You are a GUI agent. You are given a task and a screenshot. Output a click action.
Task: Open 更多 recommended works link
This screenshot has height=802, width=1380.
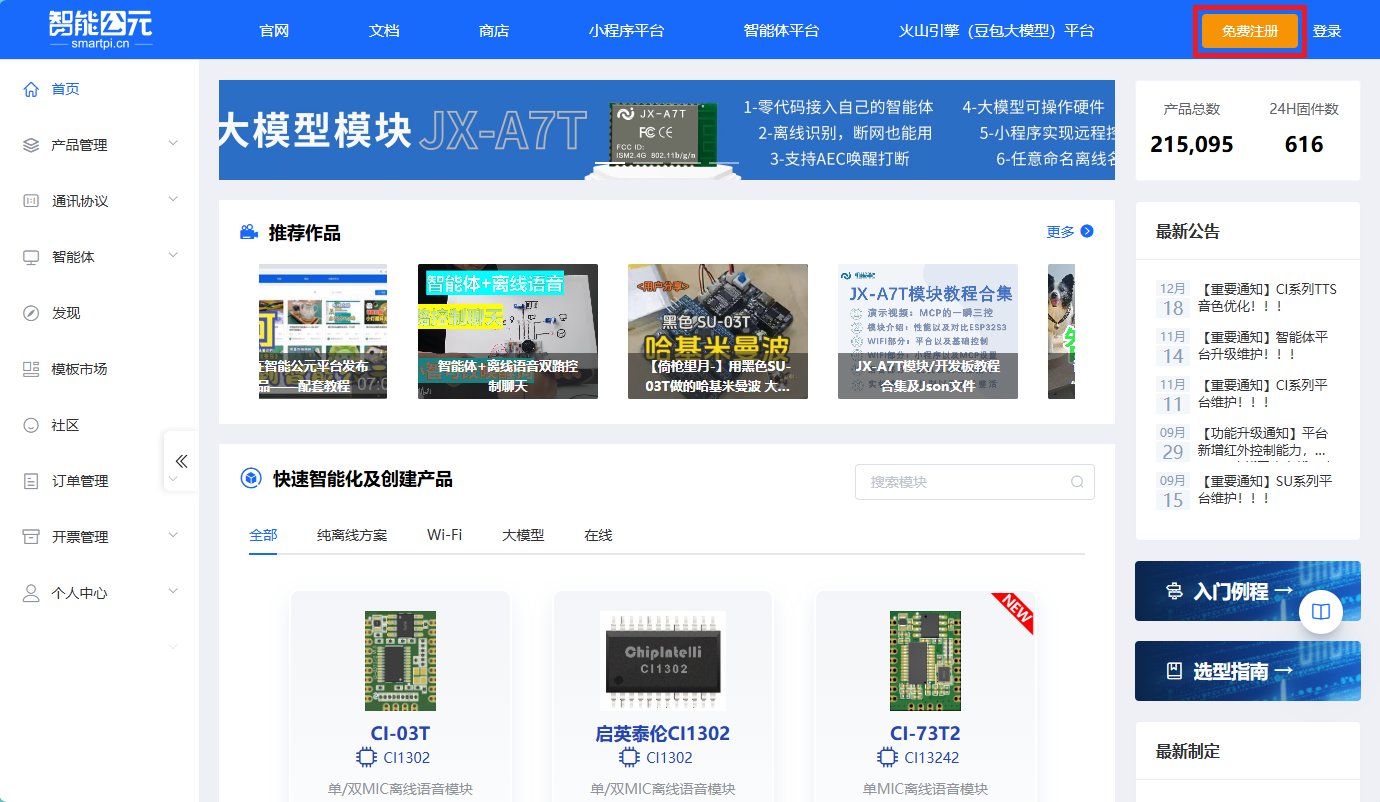click(x=1069, y=232)
